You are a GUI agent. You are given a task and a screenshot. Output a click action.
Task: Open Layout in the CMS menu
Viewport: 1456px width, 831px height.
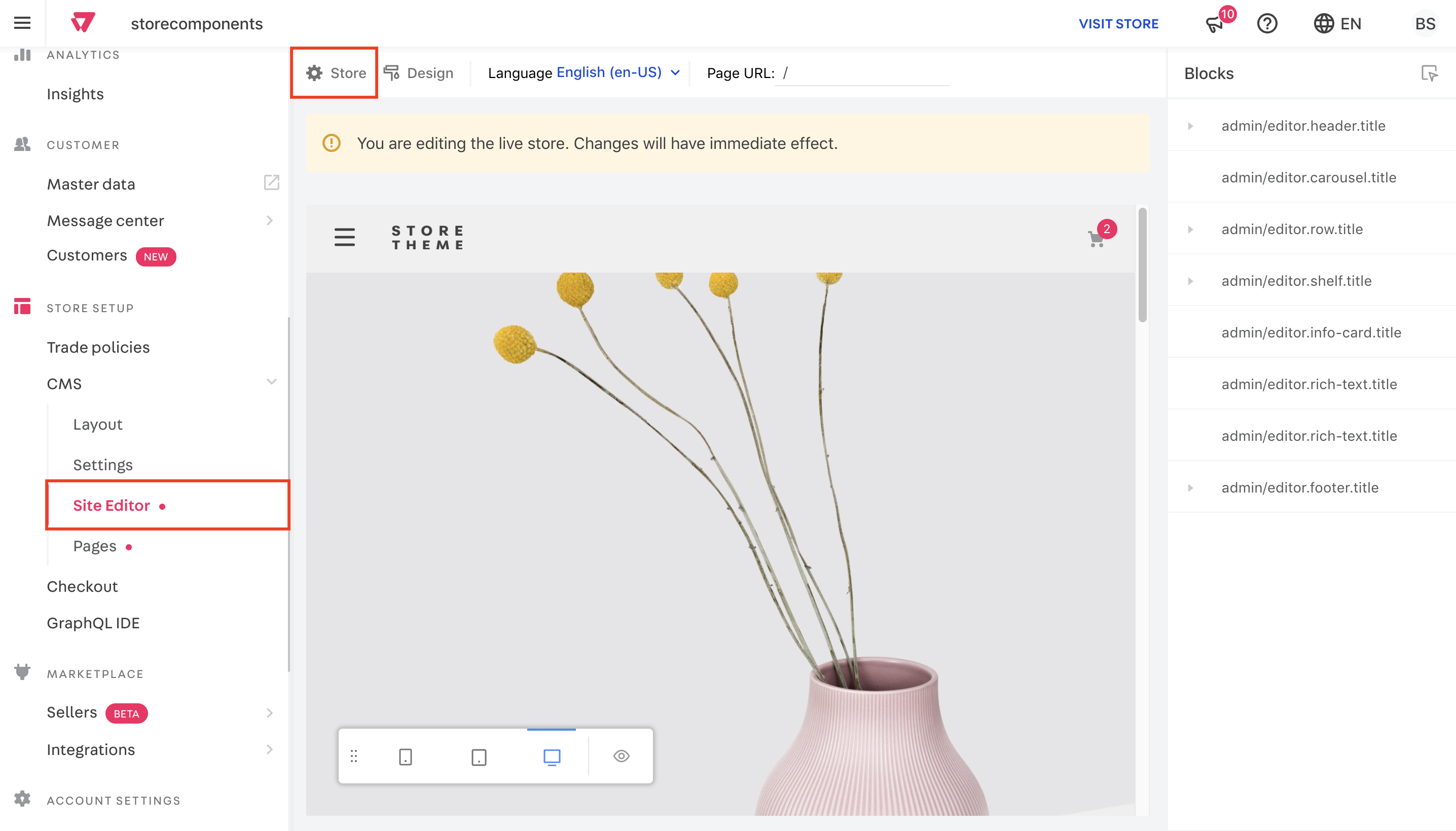[98, 425]
